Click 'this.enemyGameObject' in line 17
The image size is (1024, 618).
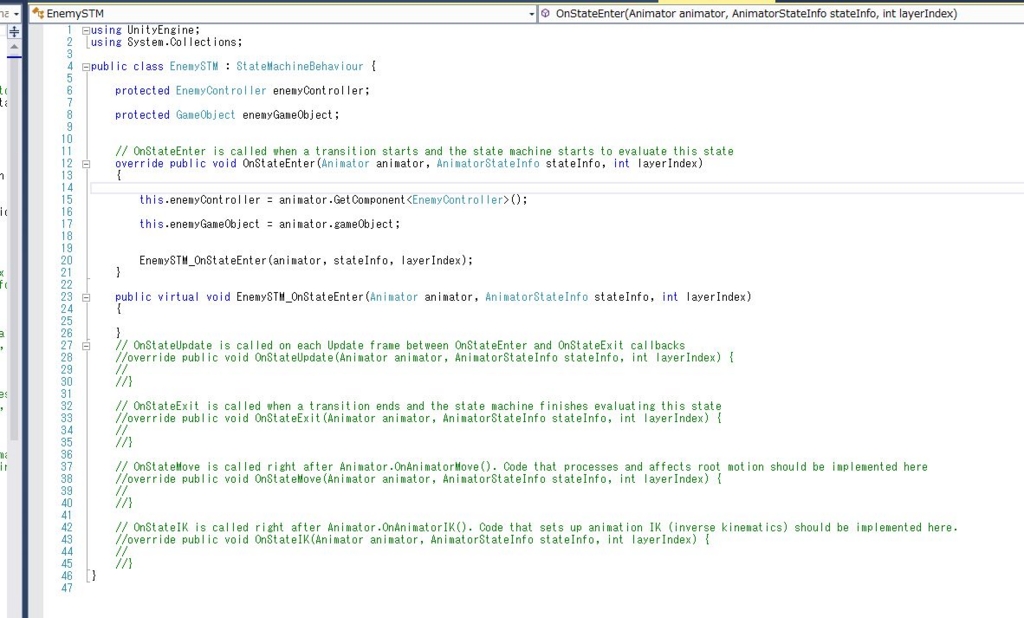pyautogui.click(x=199, y=224)
